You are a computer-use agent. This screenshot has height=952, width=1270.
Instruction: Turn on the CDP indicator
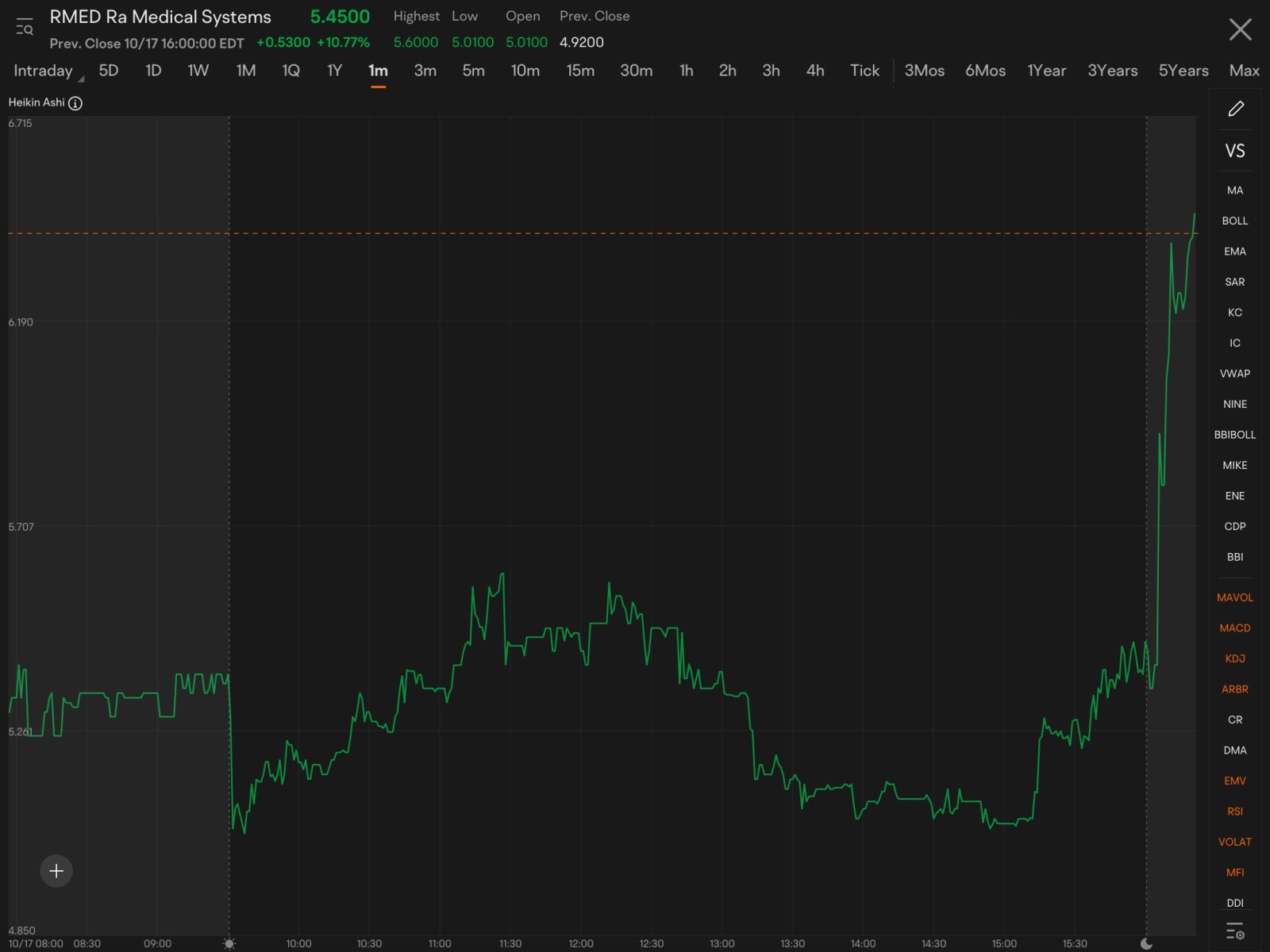pos(1235,526)
